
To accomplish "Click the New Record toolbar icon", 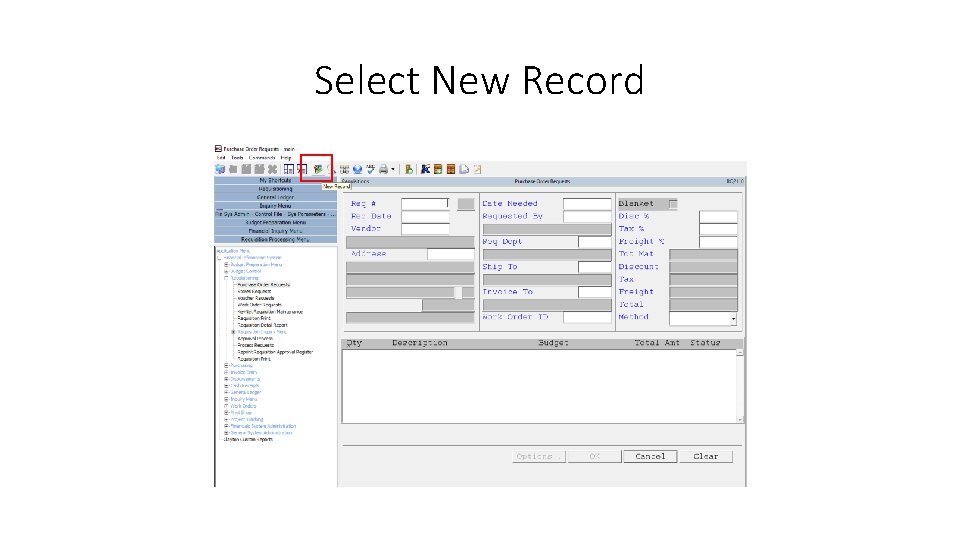I will pos(318,169).
